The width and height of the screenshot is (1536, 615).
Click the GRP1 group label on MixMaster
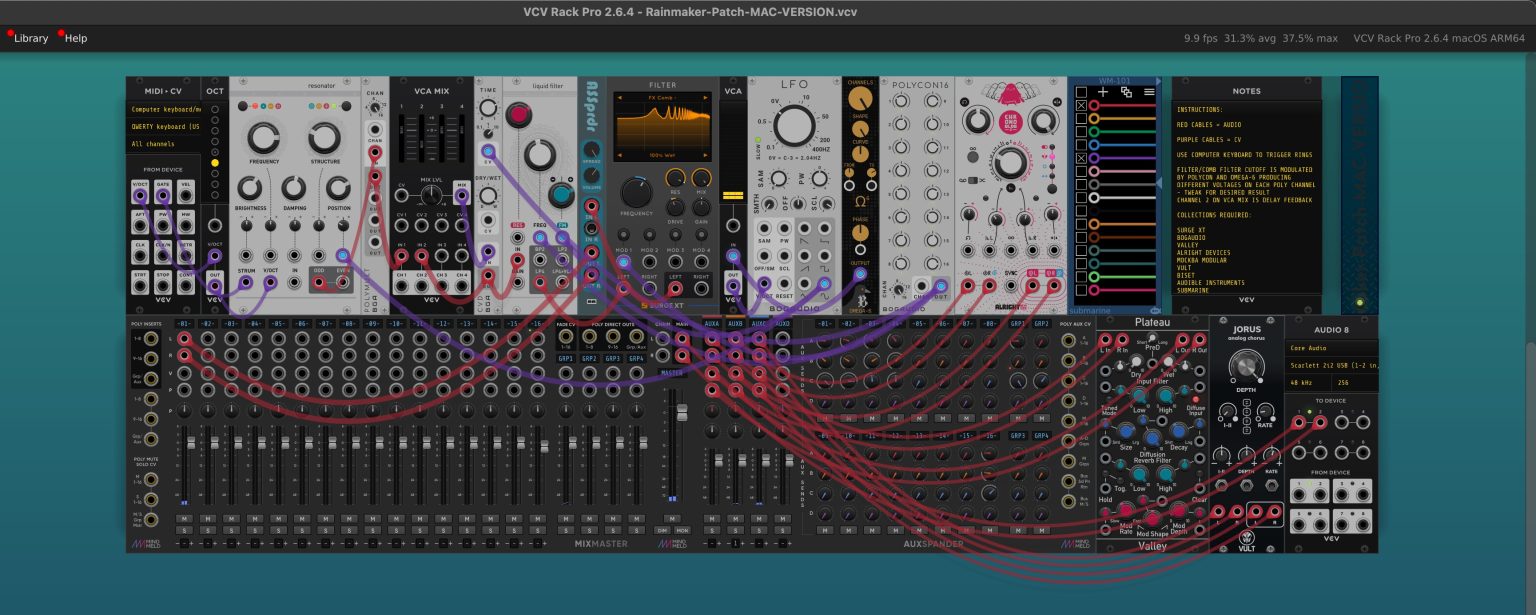pyautogui.click(x=565, y=358)
